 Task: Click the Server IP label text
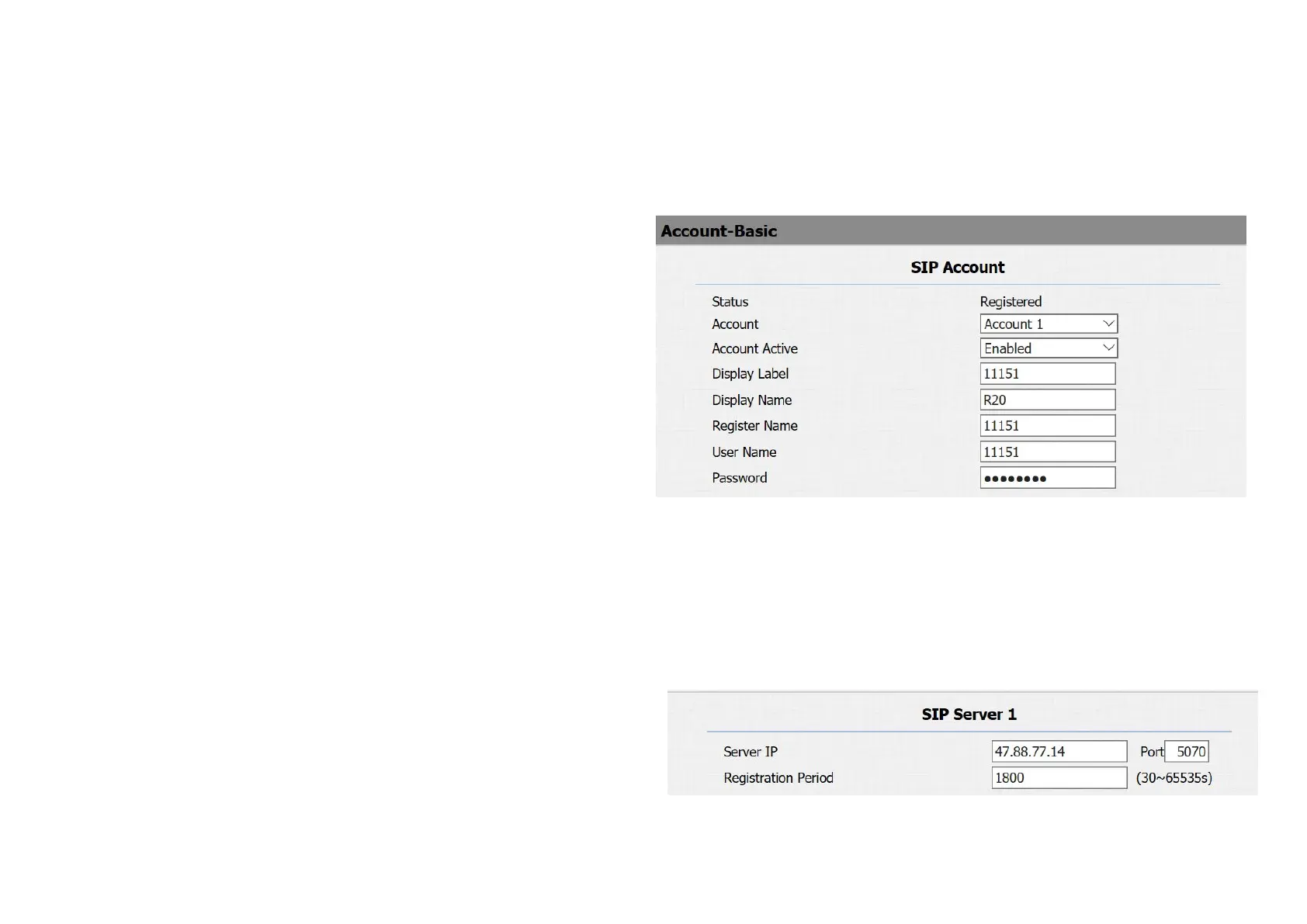tap(750, 752)
